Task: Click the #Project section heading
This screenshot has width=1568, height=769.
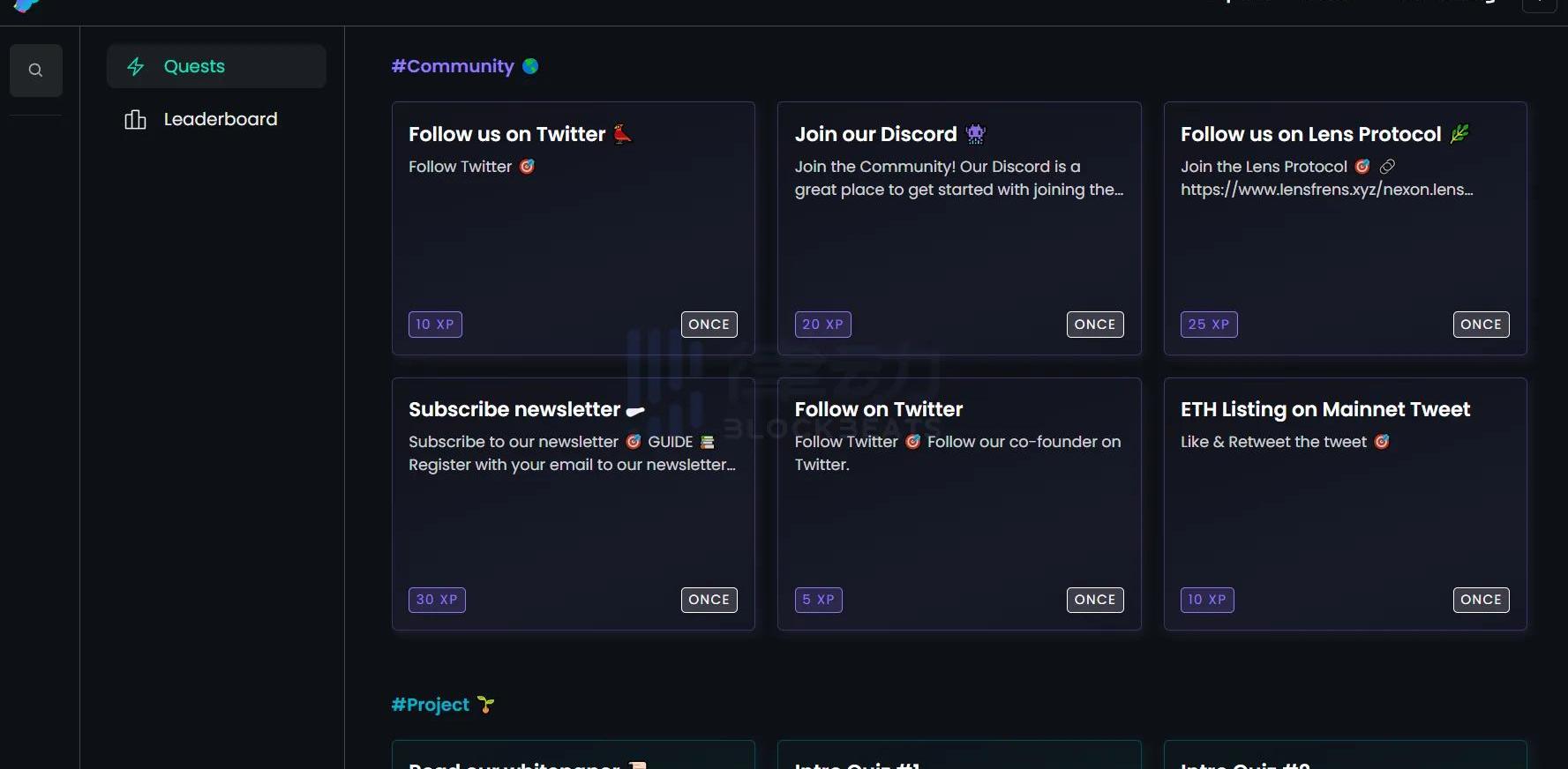Action: [431, 705]
